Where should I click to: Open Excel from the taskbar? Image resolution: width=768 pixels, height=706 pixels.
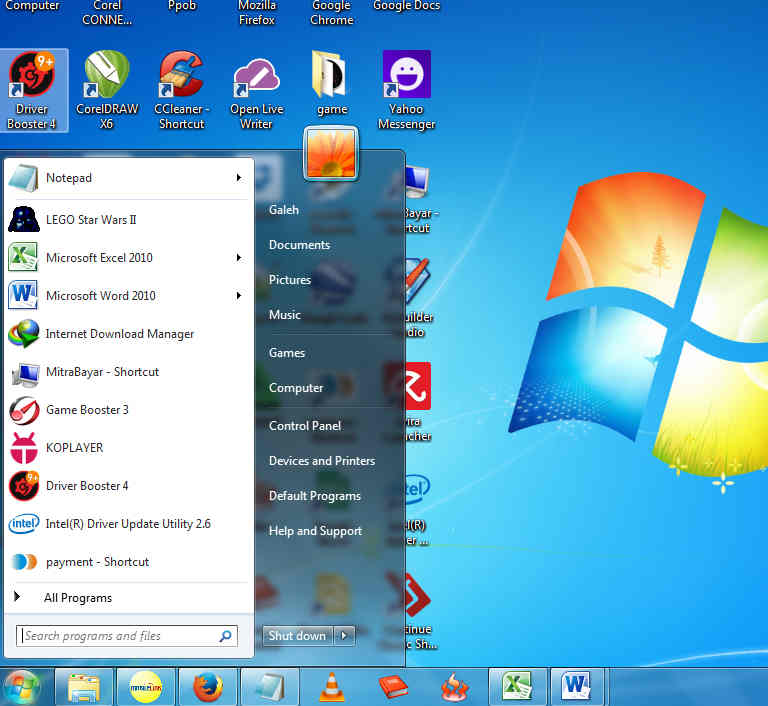point(517,687)
